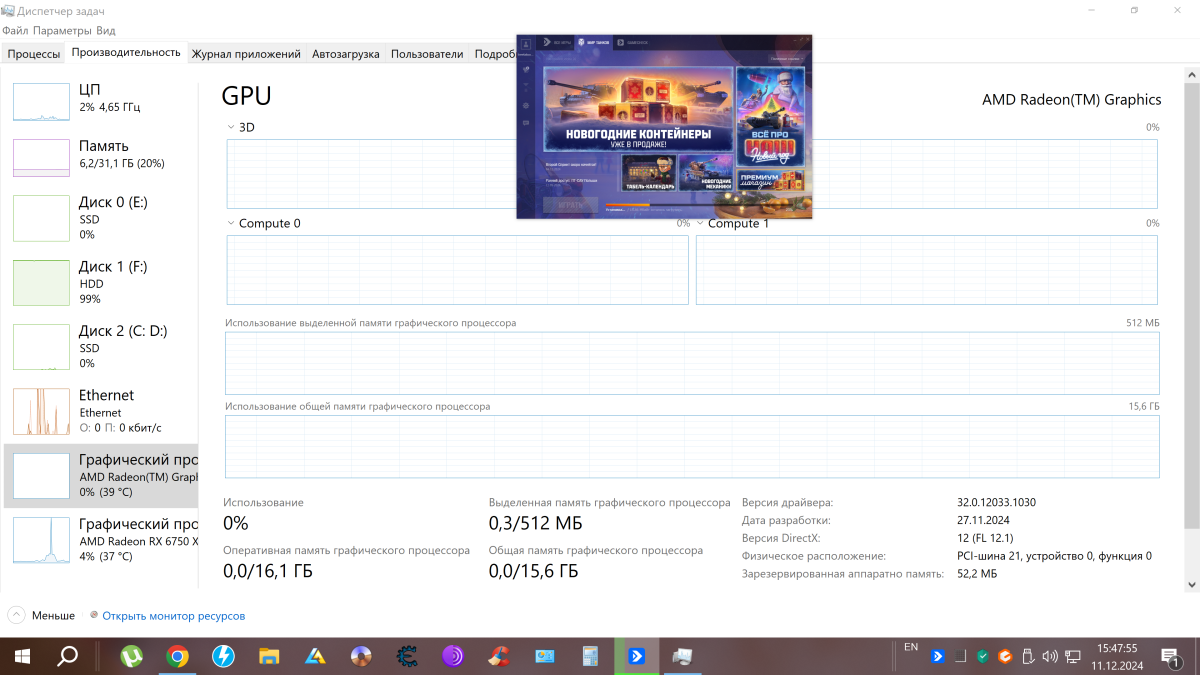Switch to the Процессы tab
Screen dimensions: 1200x675
[35, 54]
